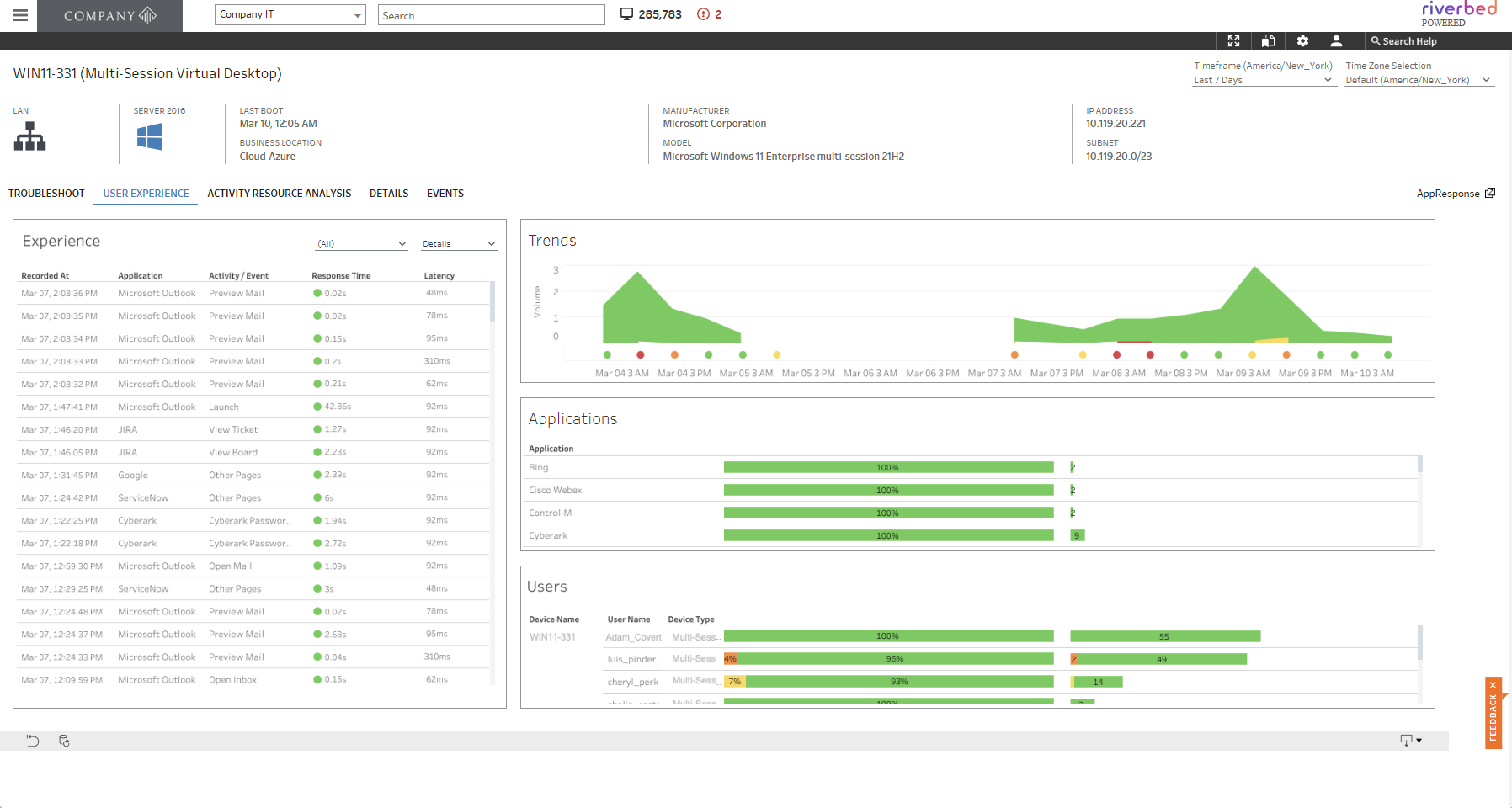Open the Events tab

[445, 194]
